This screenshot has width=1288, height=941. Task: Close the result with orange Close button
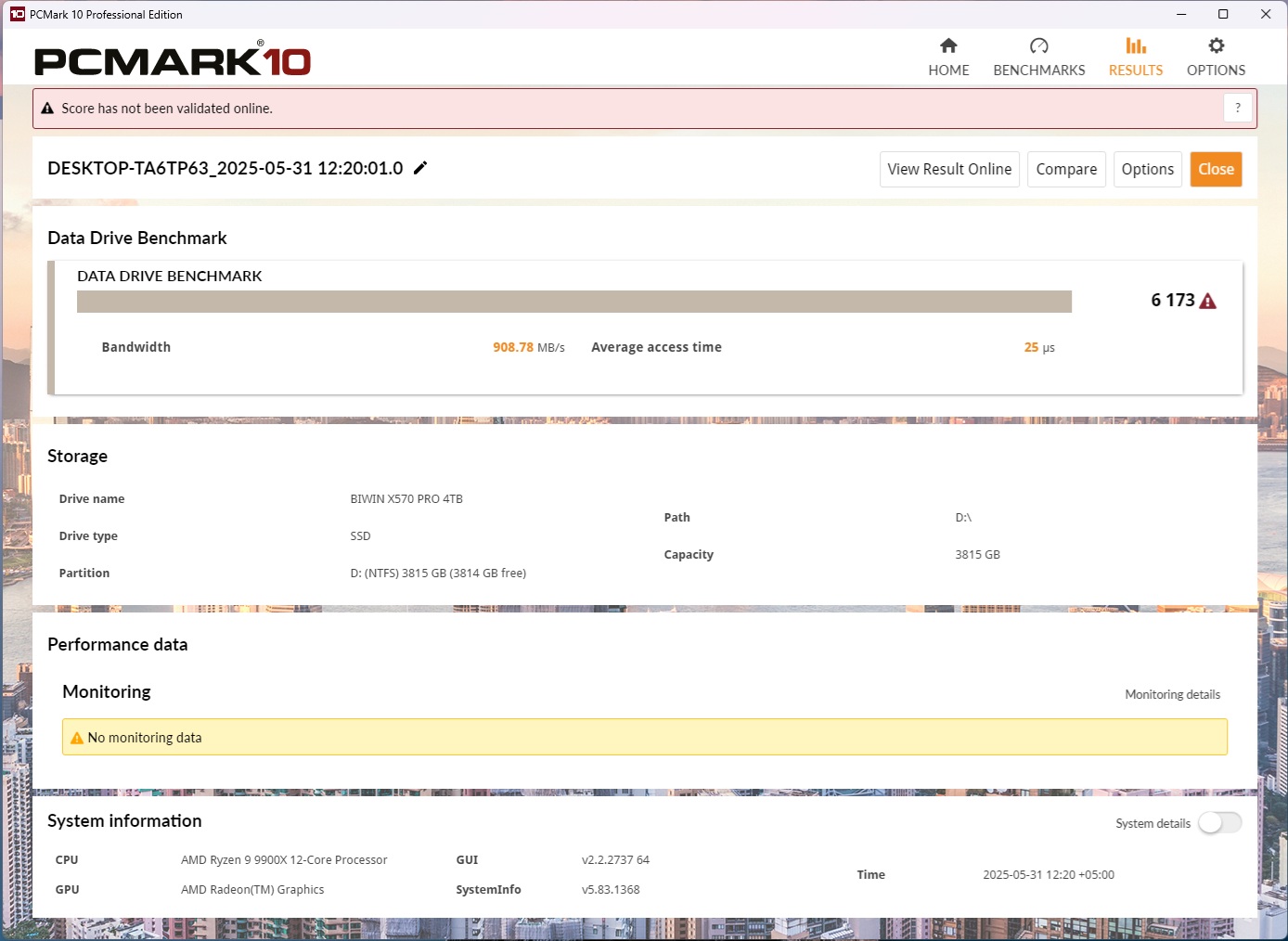tap(1216, 169)
